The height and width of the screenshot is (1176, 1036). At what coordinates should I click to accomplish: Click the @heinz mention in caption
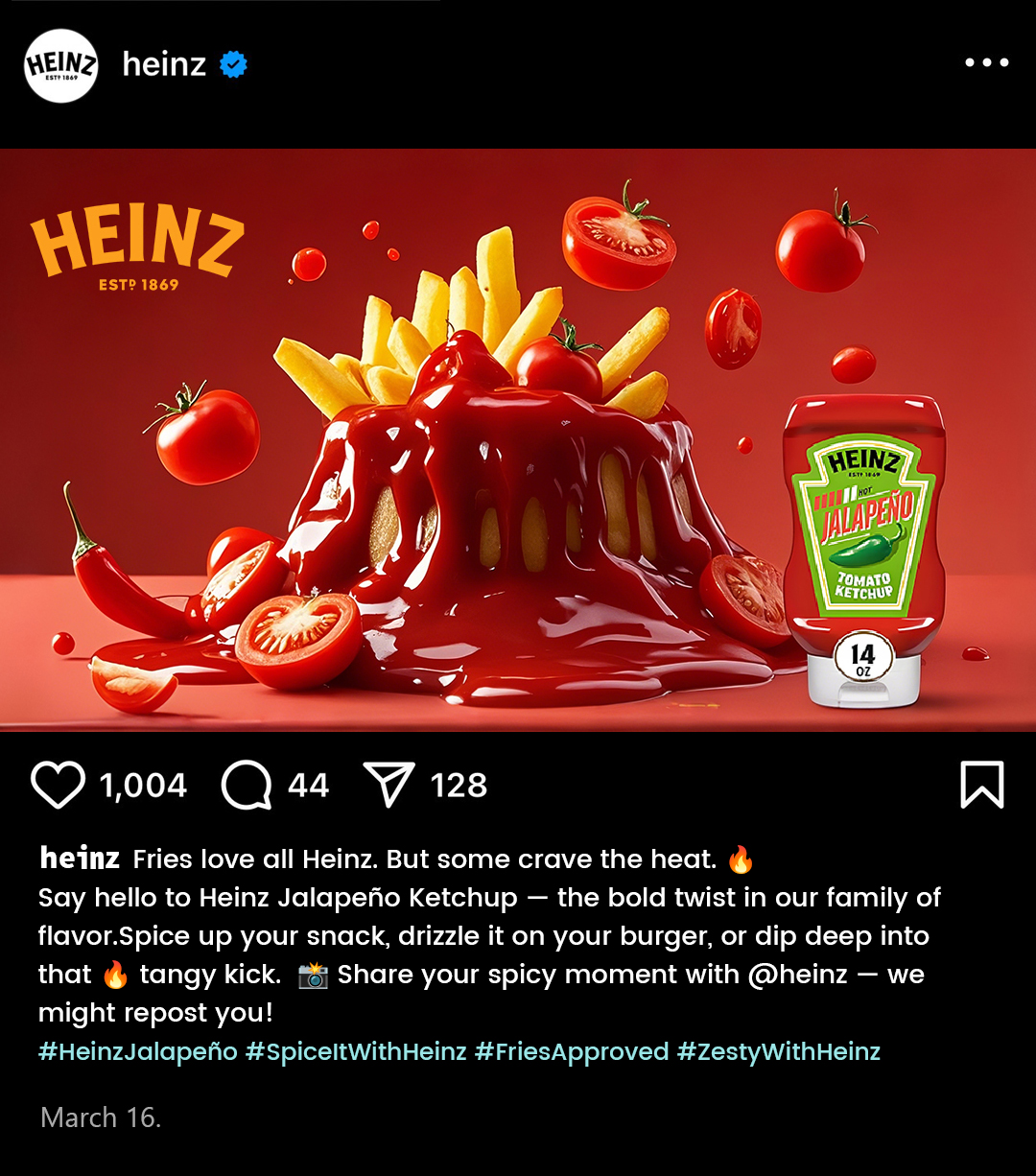click(797, 975)
